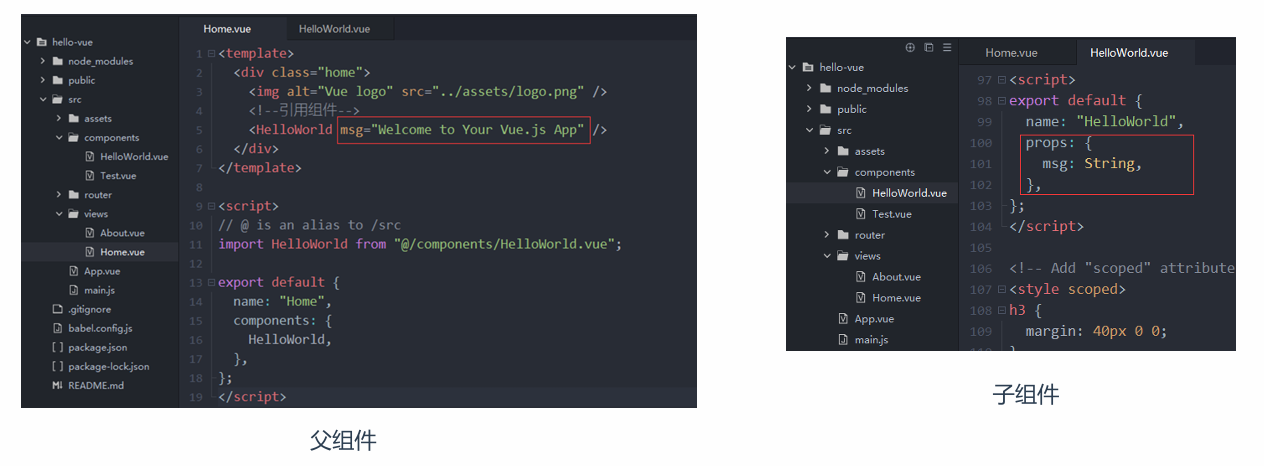Screen dimensions: 1264x466
Task: Expand the assets folder chevron in left explorer
Action: 59,119
